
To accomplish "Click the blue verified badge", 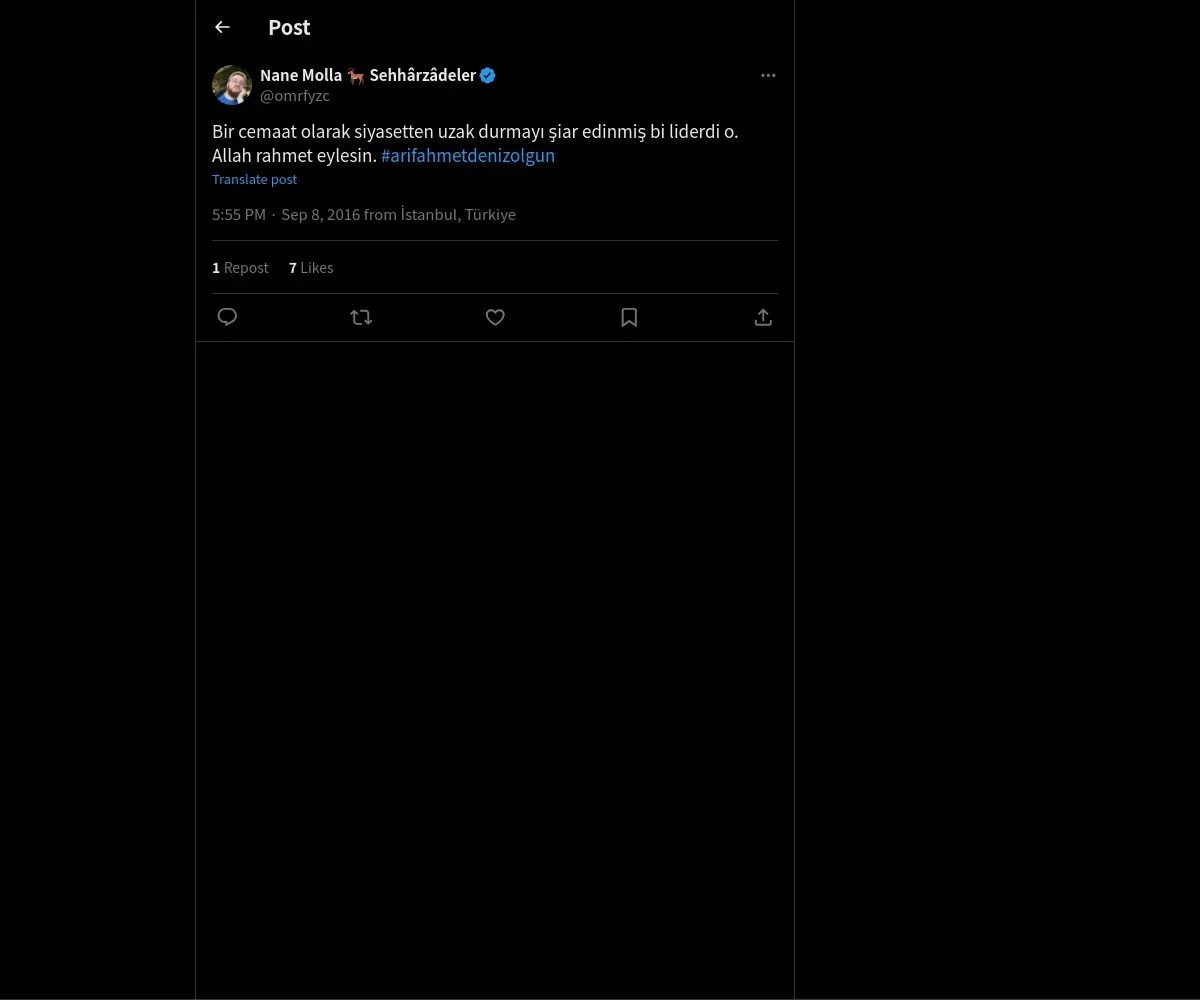I will [x=488, y=75].
